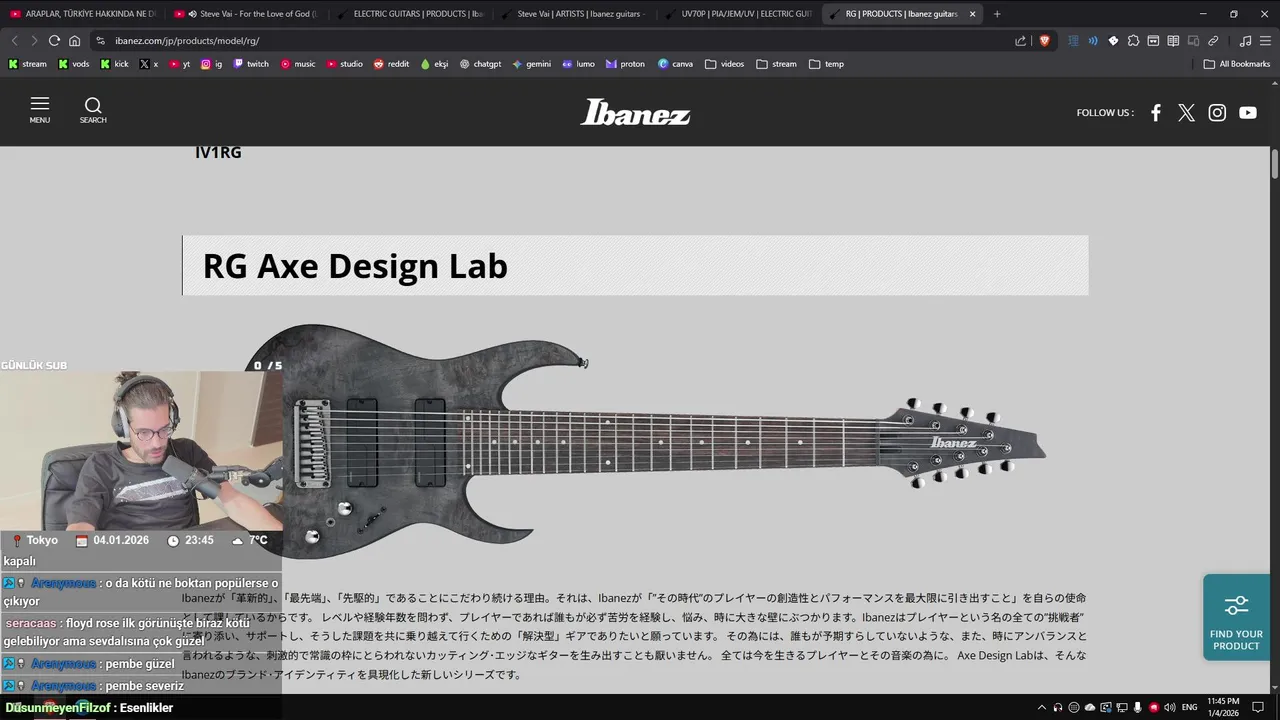The width and height of the screenshot is (1280, 720).
Task: Open the music bookmark
Action: (x=298, y=64)
